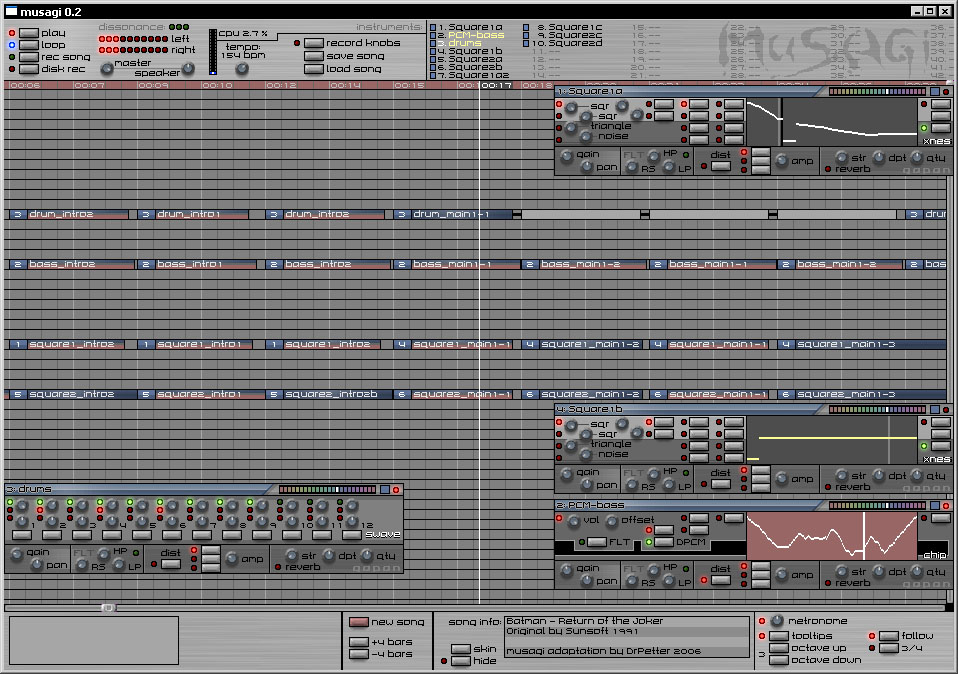Enable disk rec button
Screen dimensions: 958x674
pyautogui.click(x=29, y=68)
